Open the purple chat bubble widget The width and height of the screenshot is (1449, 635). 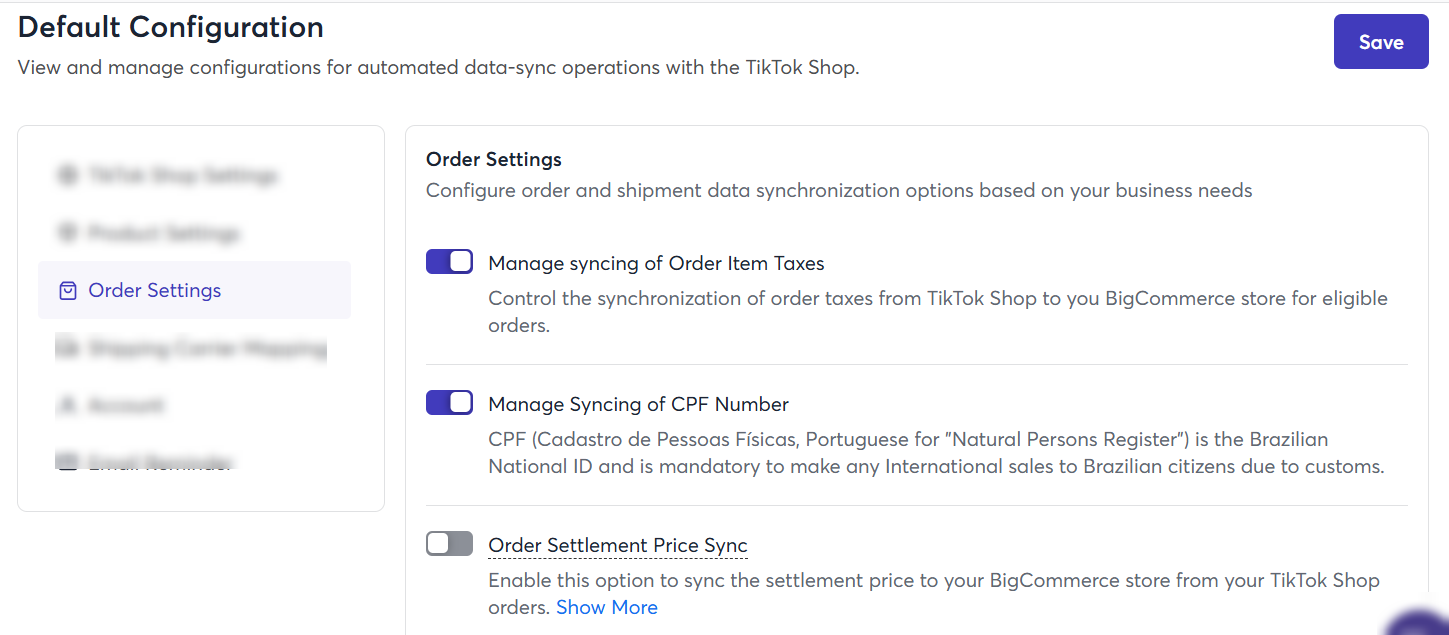pos(1420,622)
